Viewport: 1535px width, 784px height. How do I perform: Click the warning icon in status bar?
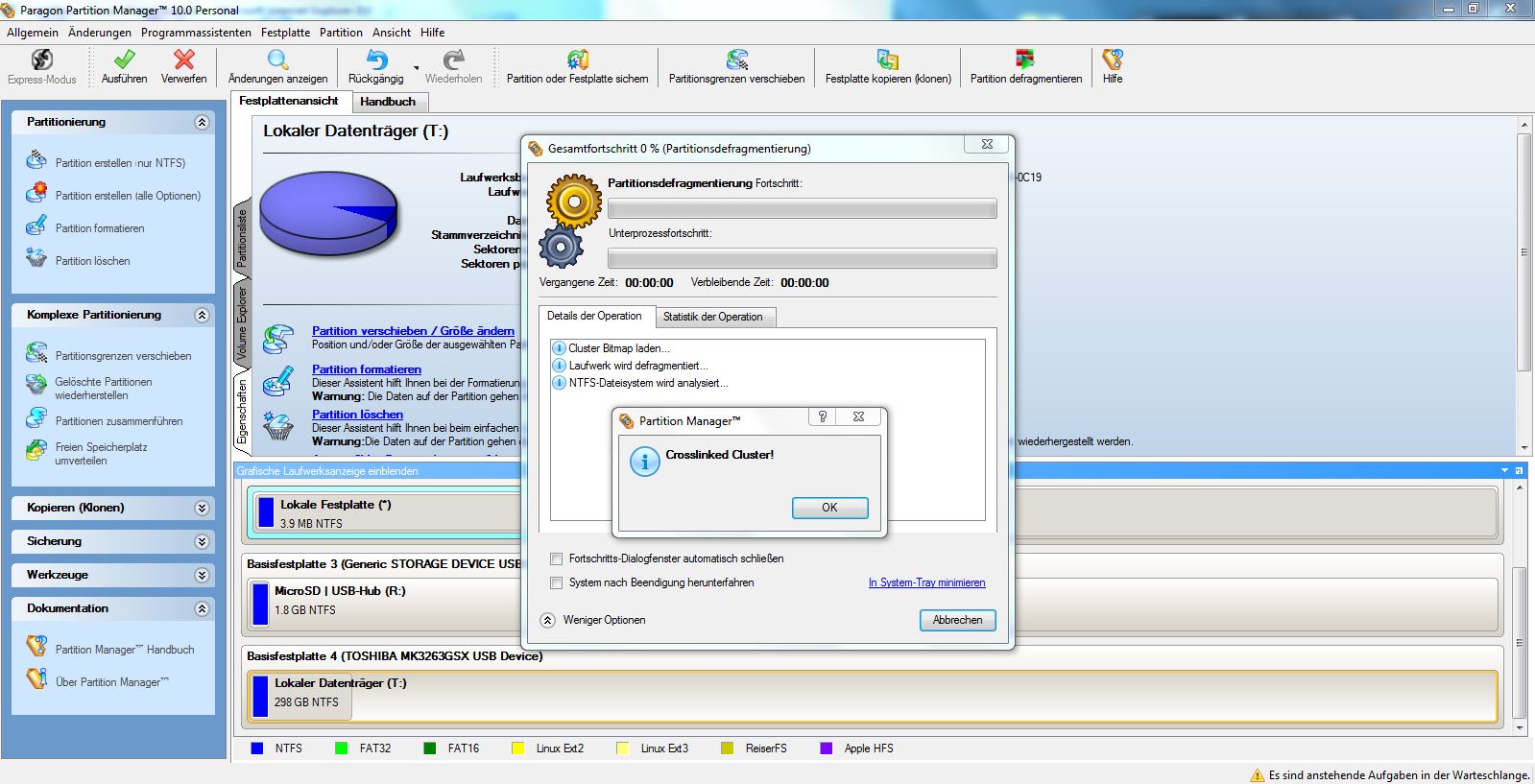[1258, 774]
